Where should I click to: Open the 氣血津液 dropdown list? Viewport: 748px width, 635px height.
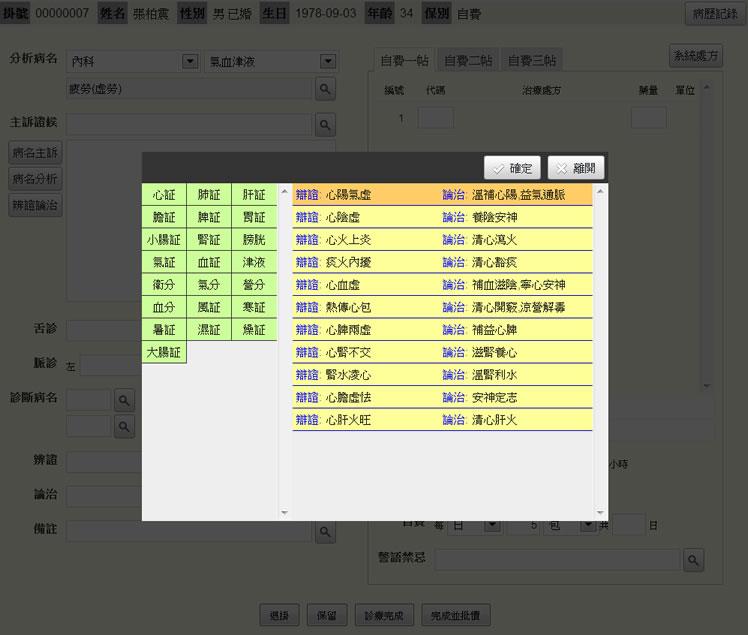(x=326, y=62)
